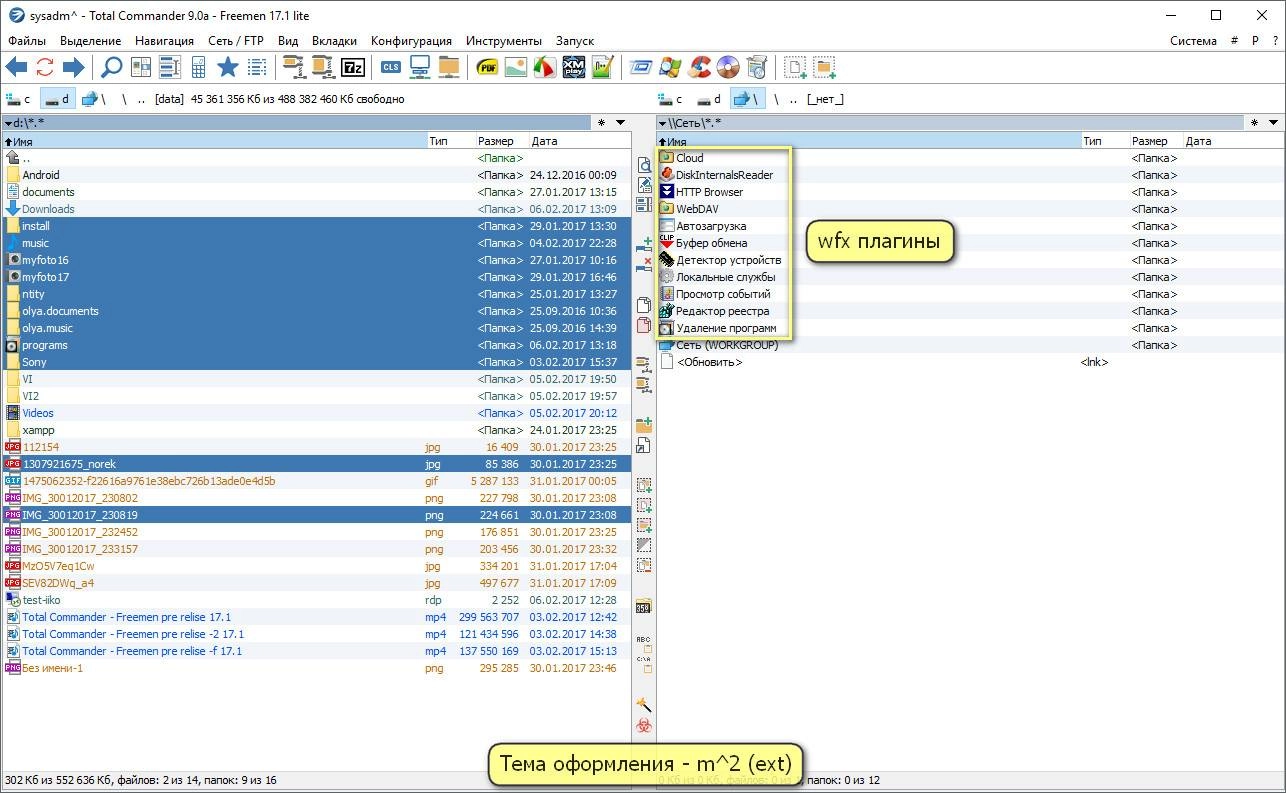Sort left panel by Имя column
1286x793 pixels.
click(214, 141)
